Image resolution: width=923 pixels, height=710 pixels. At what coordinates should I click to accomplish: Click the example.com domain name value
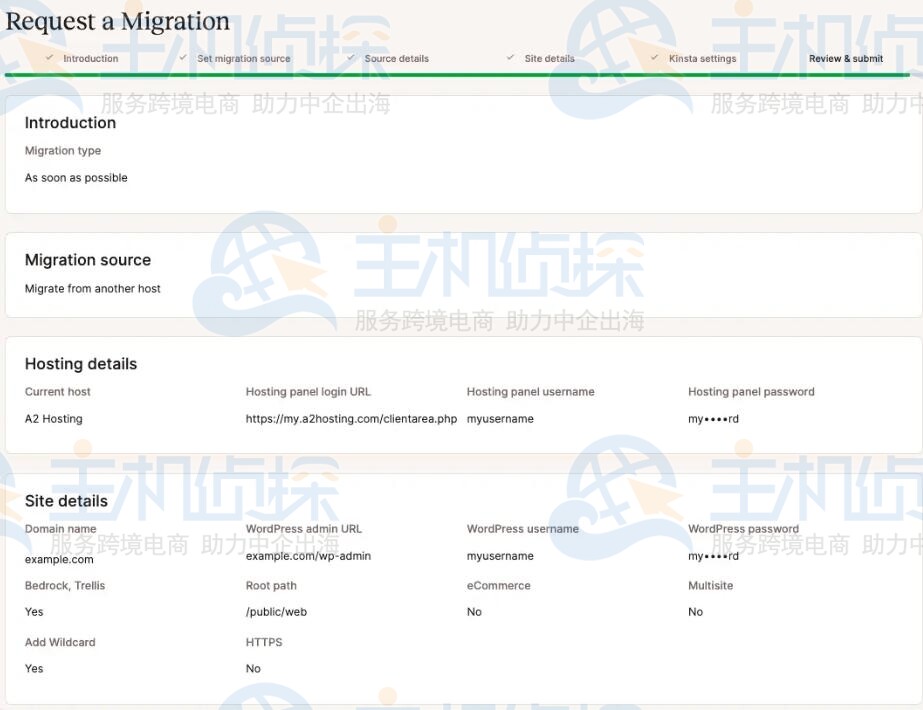click(59, 560)
